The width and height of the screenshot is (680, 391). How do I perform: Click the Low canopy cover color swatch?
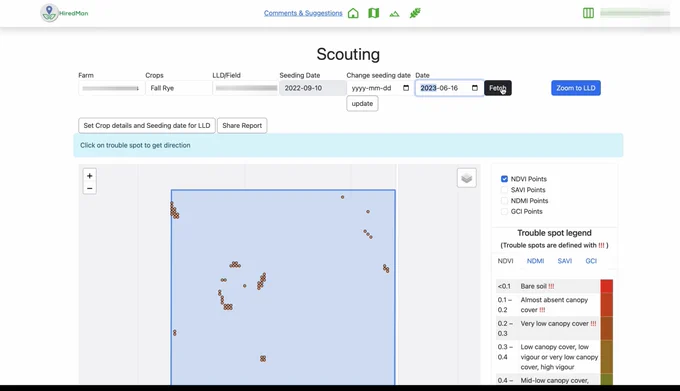coord(606,357)
